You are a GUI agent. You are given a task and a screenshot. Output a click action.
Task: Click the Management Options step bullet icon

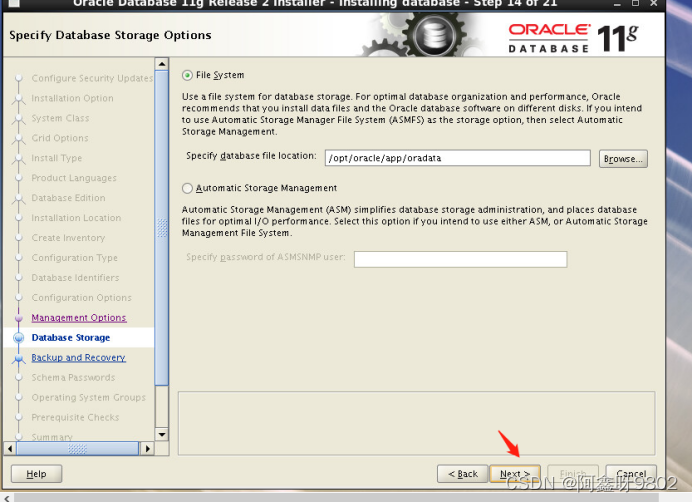[19, 318]
